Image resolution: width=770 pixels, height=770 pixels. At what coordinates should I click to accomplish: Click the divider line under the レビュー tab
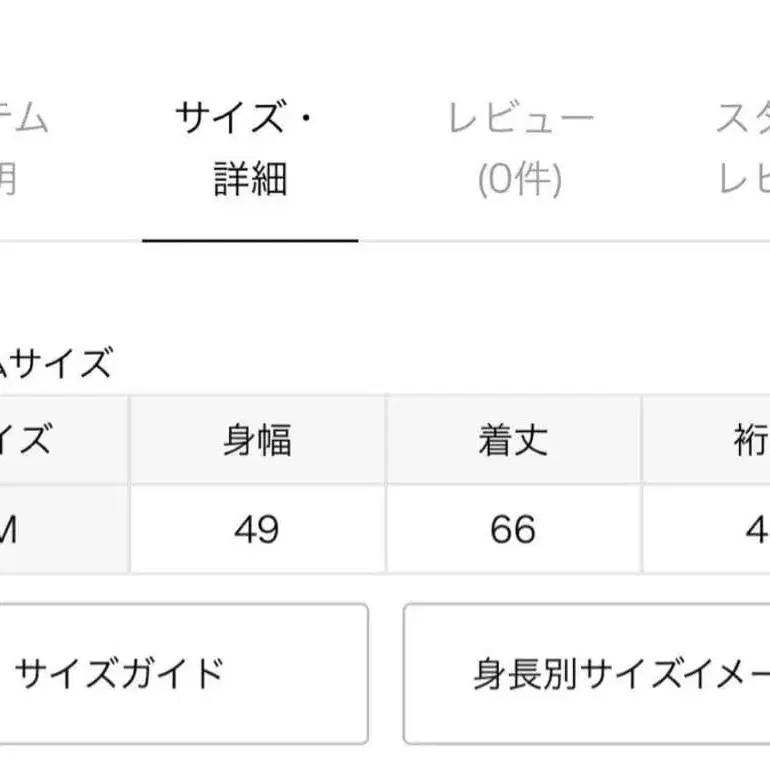coord(520,241)
